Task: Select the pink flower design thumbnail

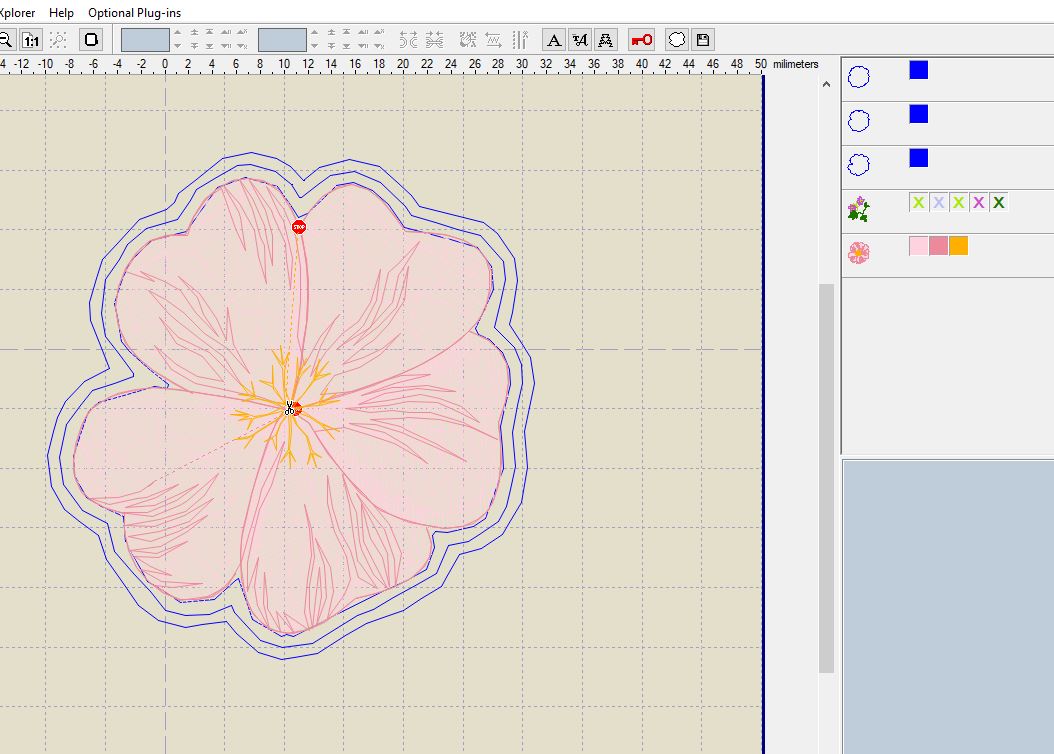Action: click(x=858, y=252)
